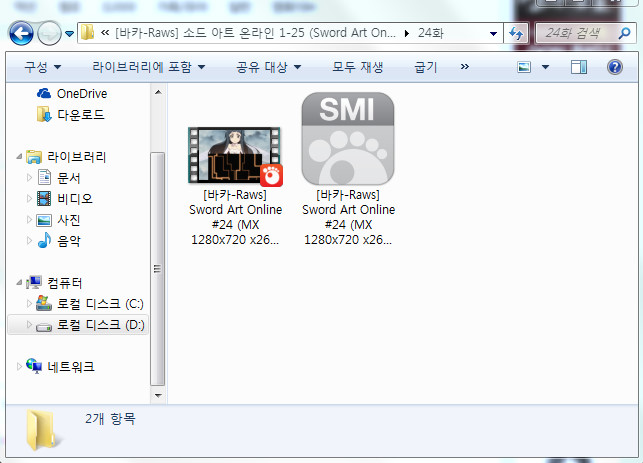Click the folder icon in address bar

[87, 32]
